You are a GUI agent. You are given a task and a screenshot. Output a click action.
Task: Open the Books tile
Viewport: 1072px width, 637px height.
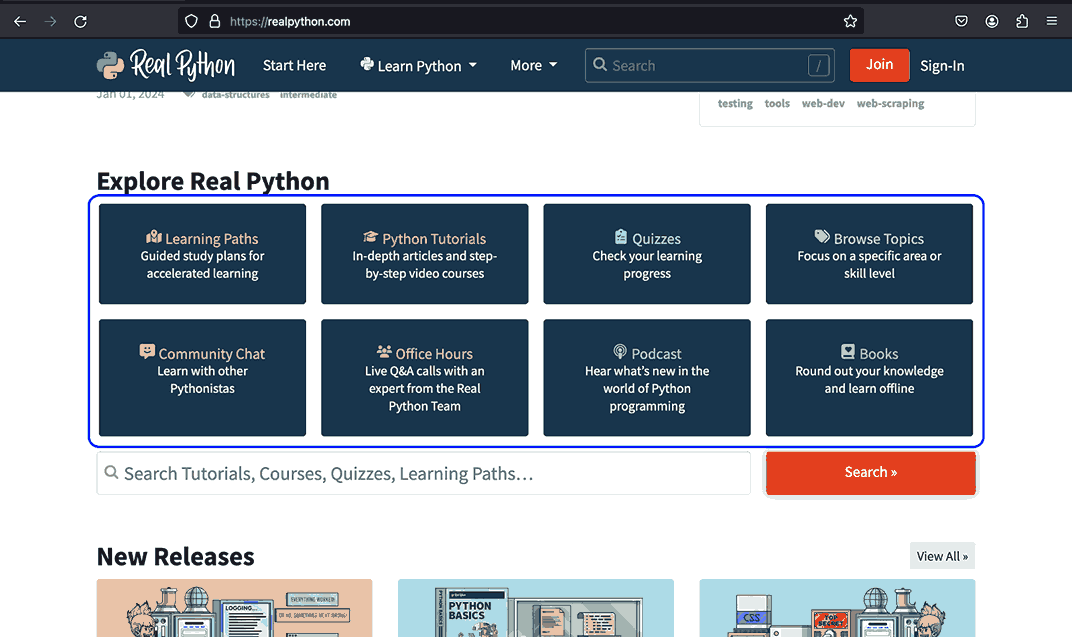(x=869, y=377)
